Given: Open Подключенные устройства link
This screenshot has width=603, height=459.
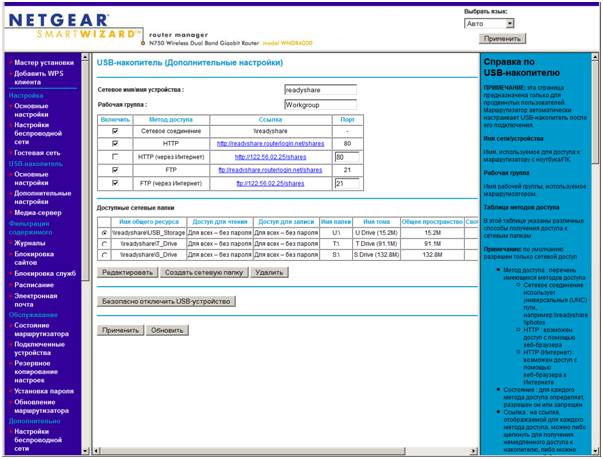Looking at the screenshot, I should point(39,348).
